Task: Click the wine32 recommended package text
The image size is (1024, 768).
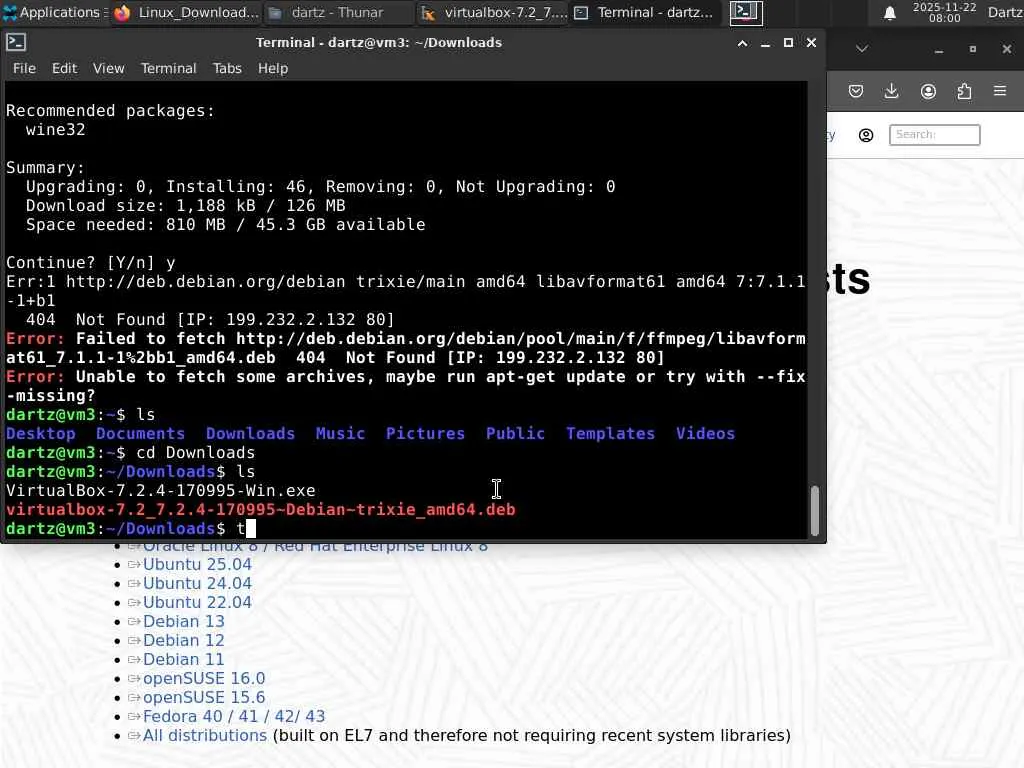Action: 56,129
